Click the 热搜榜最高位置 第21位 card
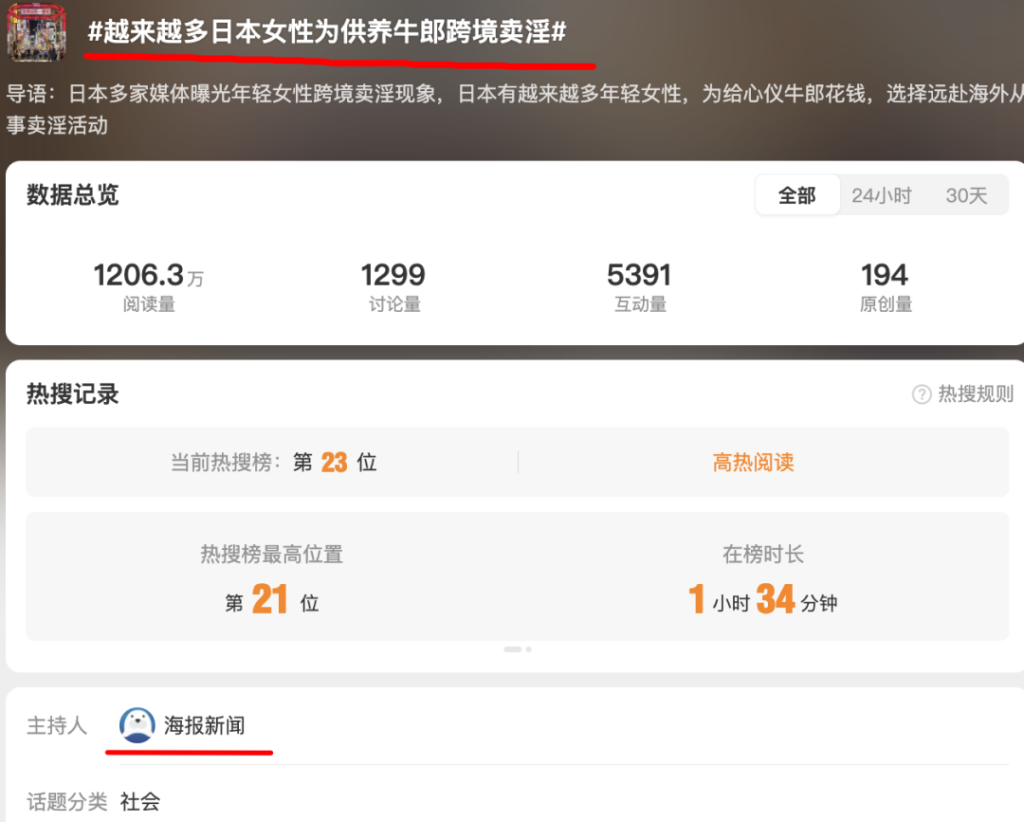This screenshot has width=1024, height=822. pos(272,578)
